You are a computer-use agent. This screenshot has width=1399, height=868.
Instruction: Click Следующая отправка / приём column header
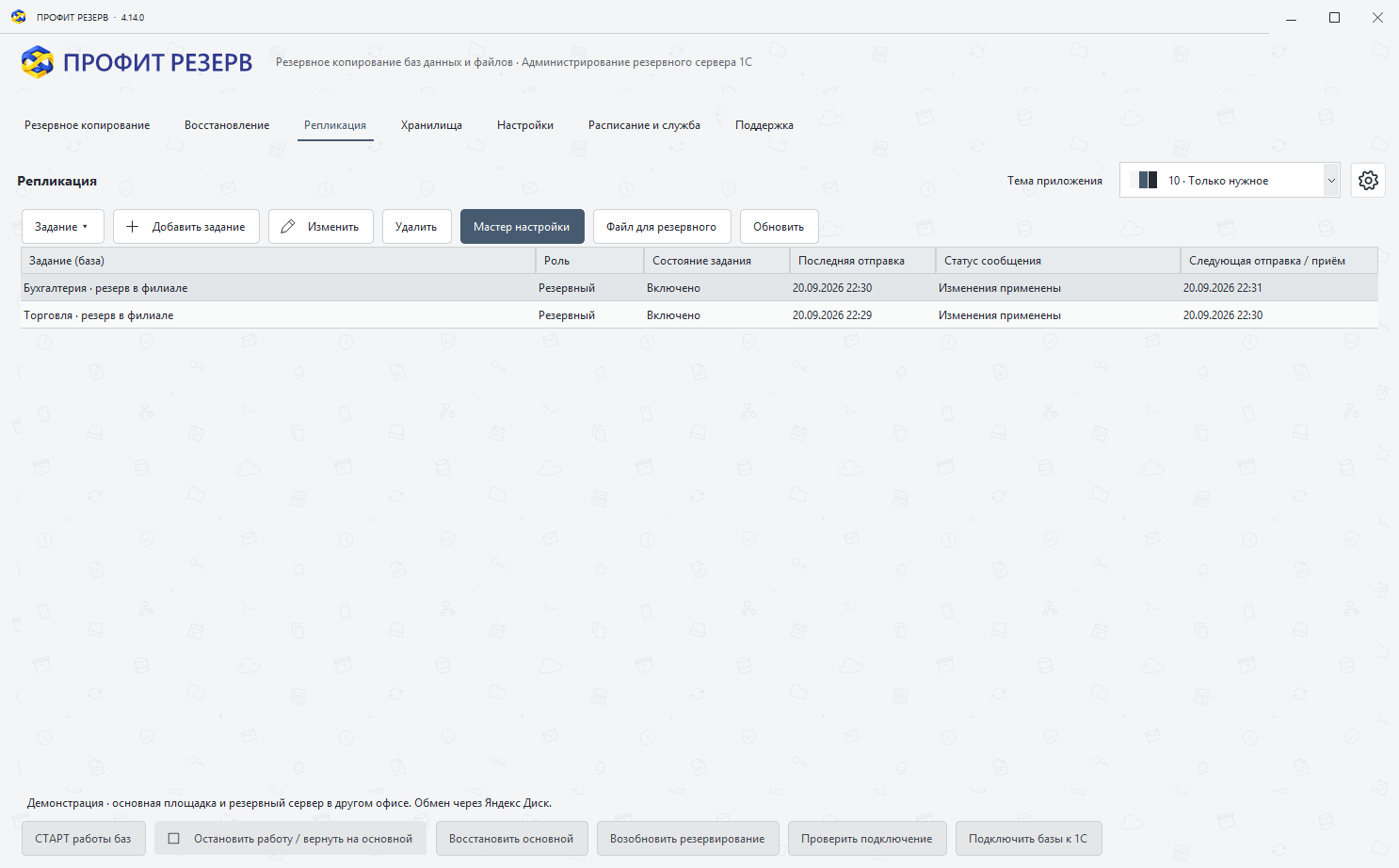click(1279, 261)
